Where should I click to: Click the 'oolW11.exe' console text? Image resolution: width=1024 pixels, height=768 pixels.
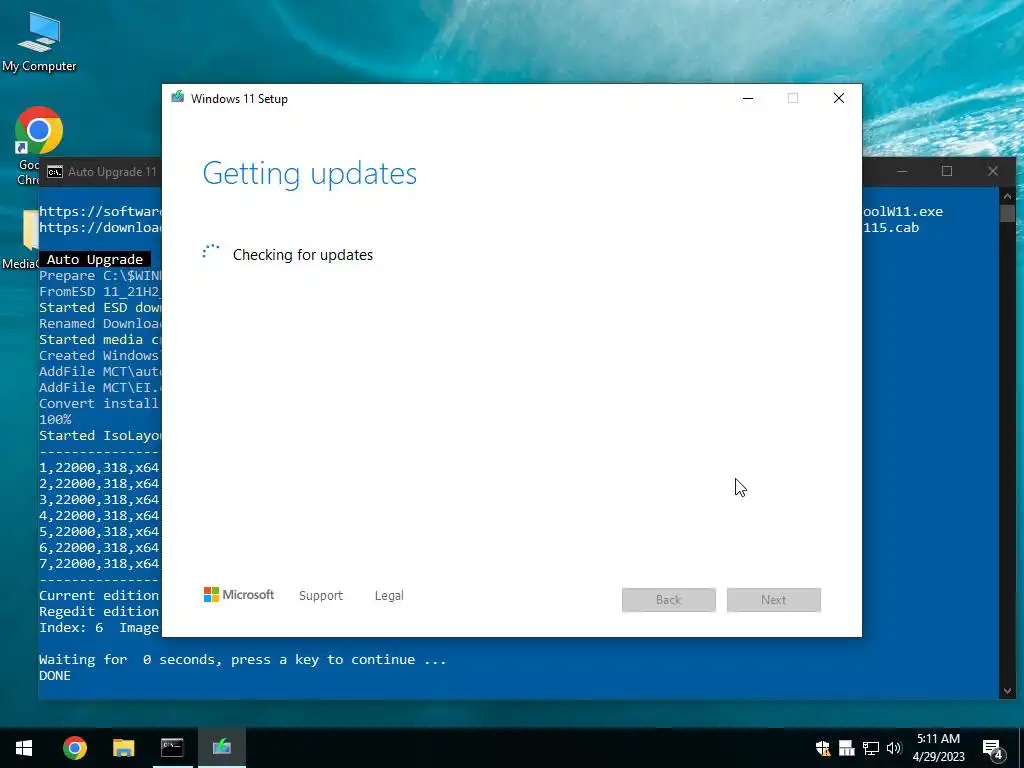[903, 212]
